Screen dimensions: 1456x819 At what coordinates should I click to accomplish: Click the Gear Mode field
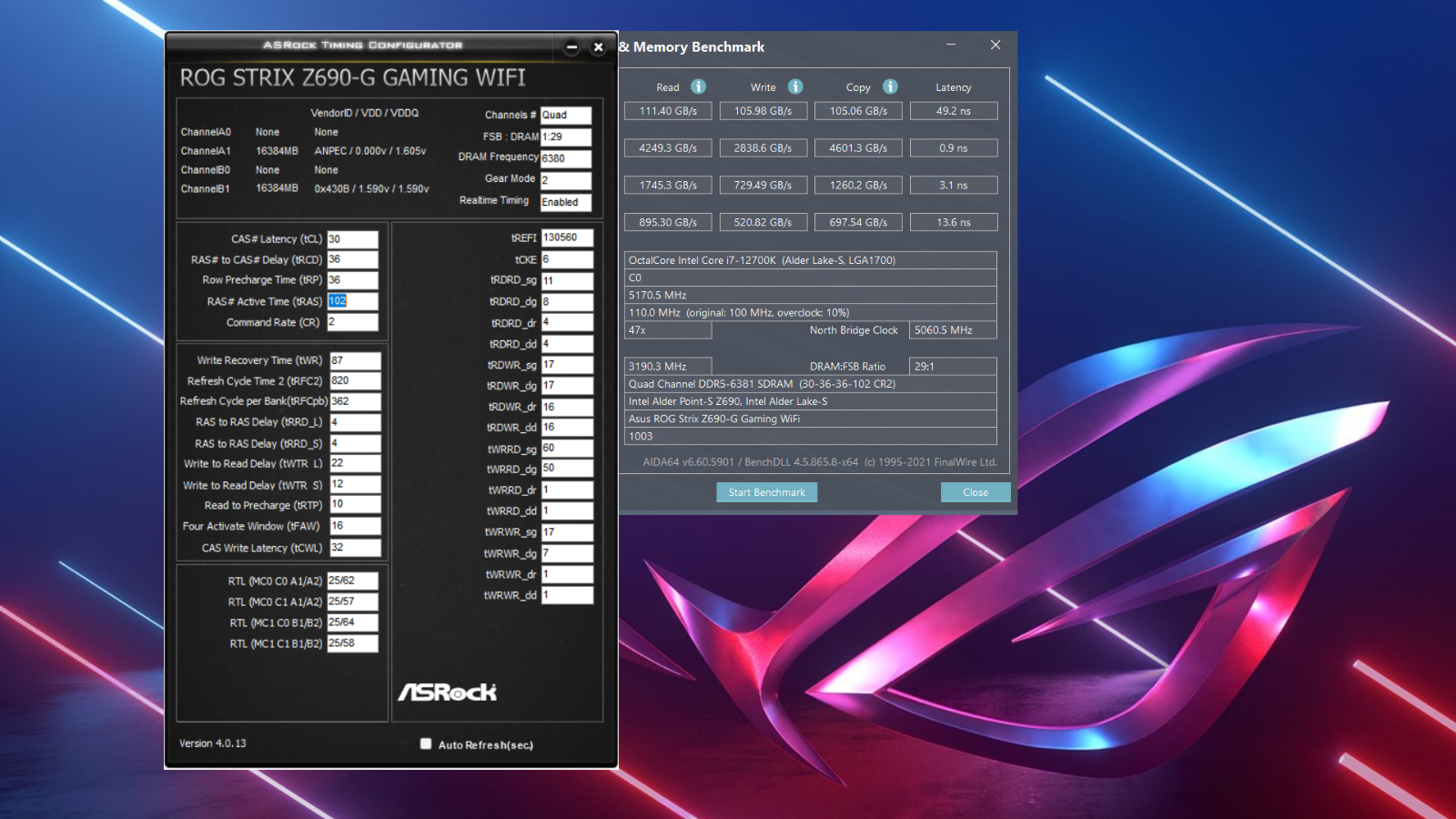(566, 180)
